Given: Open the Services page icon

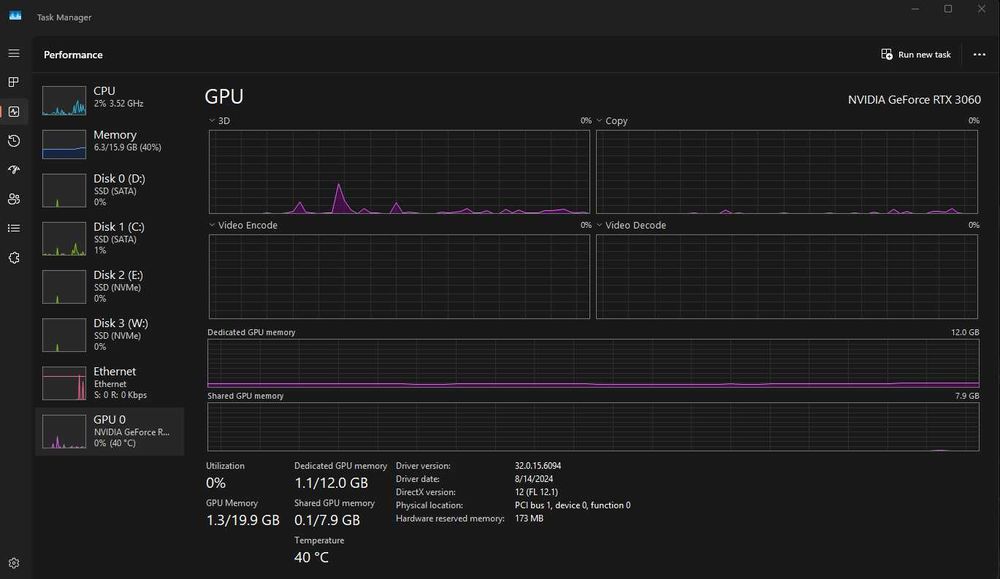Looking at the screenshot, I should click(14, 258).
